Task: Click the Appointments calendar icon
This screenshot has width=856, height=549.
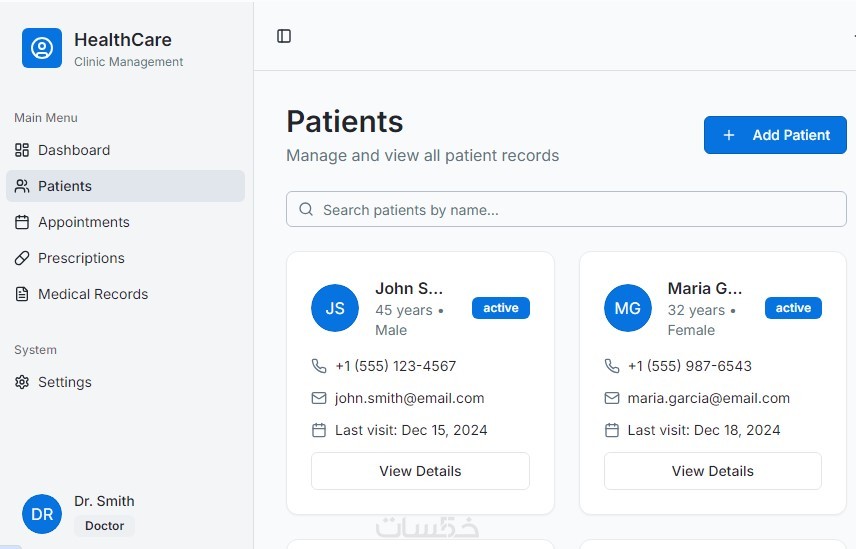Action: [22, 222]
